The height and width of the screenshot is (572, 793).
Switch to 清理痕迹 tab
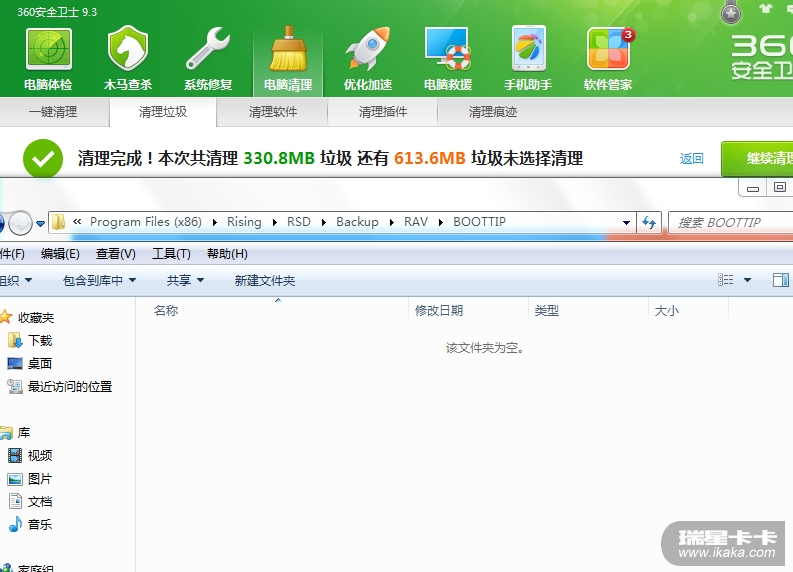pos(493,112)
